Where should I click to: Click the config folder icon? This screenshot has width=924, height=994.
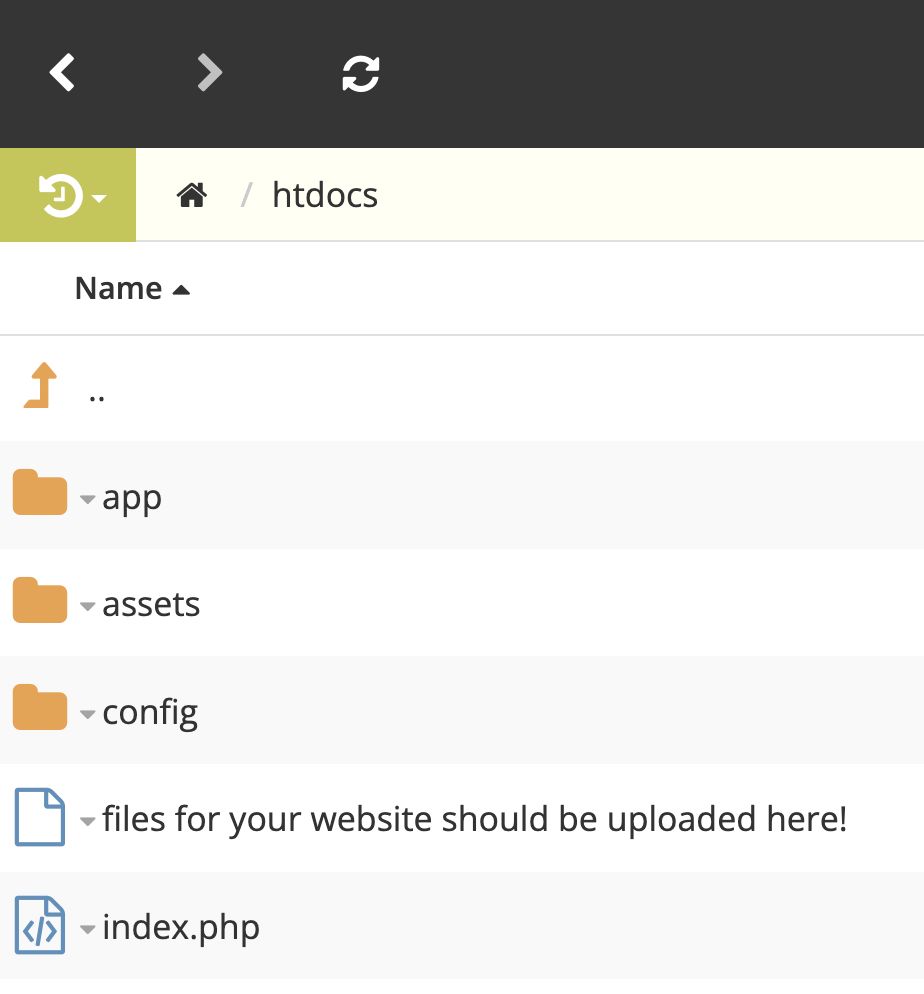(x=39, y=710)
